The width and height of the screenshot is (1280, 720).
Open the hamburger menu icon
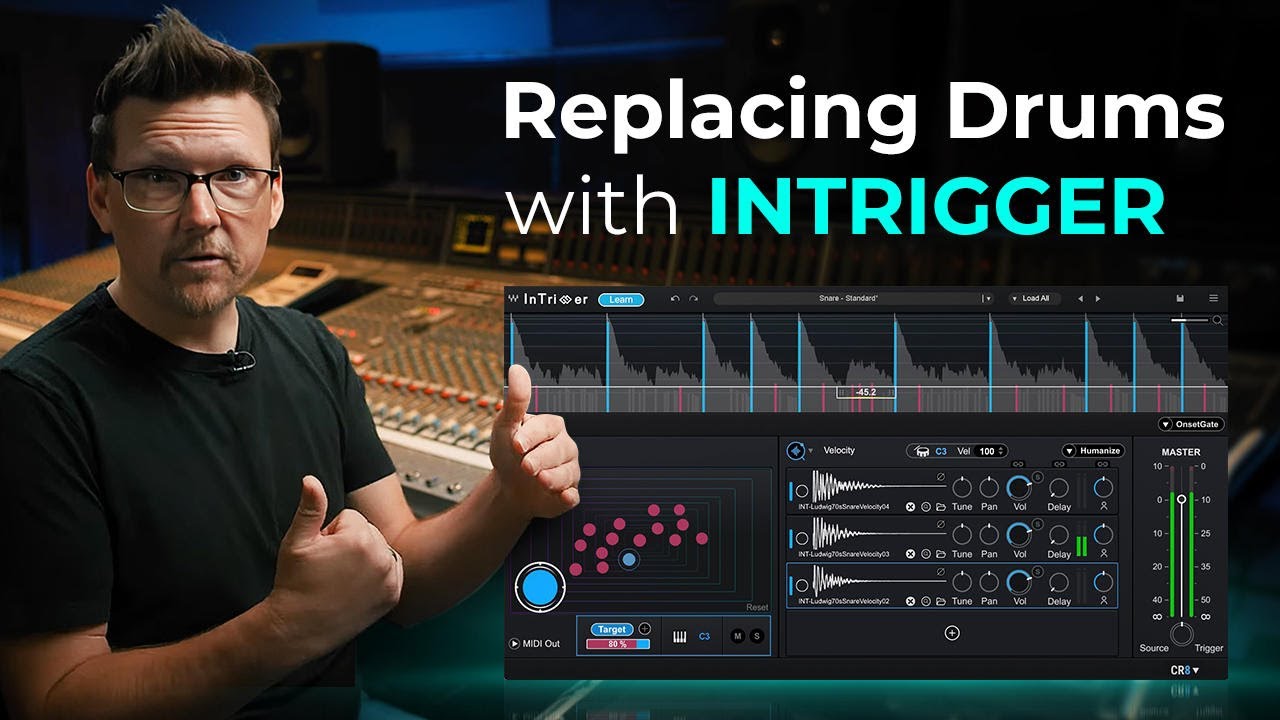point(1214,299)
